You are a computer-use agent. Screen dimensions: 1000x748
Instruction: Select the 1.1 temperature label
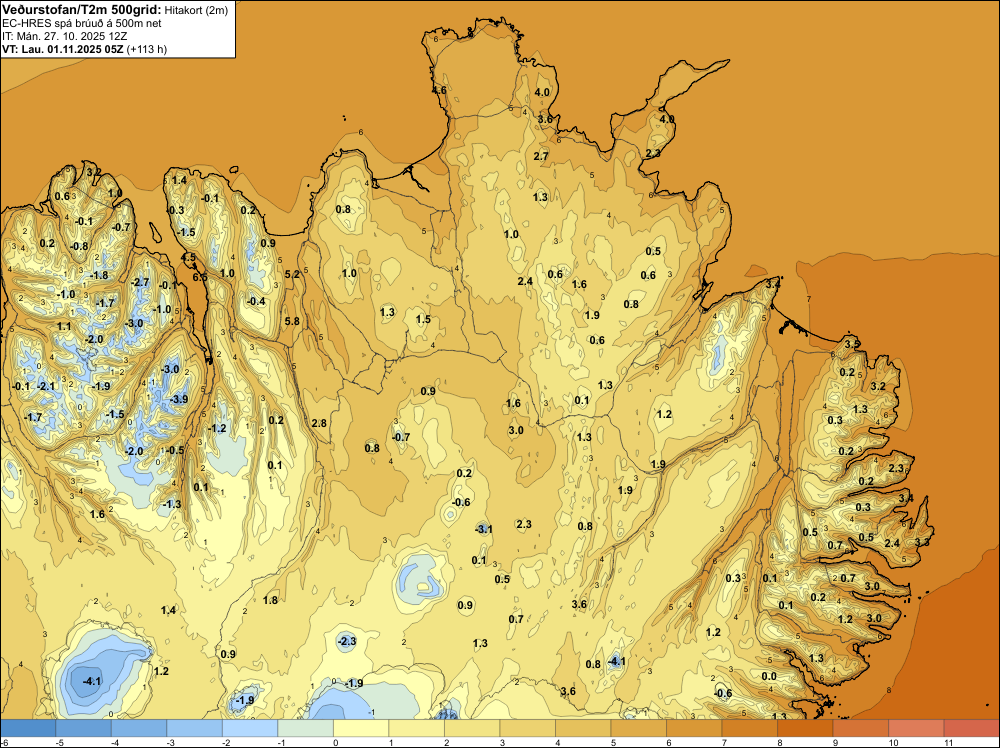click(64, 326)
